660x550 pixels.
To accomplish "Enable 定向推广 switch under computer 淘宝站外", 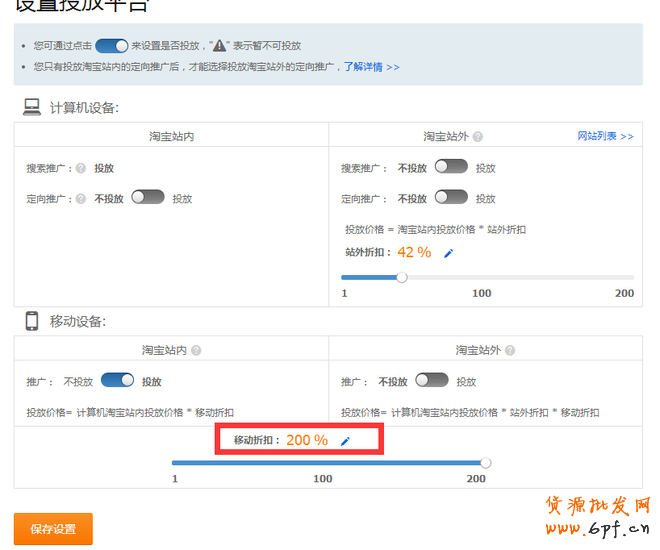I will [451, 198].
